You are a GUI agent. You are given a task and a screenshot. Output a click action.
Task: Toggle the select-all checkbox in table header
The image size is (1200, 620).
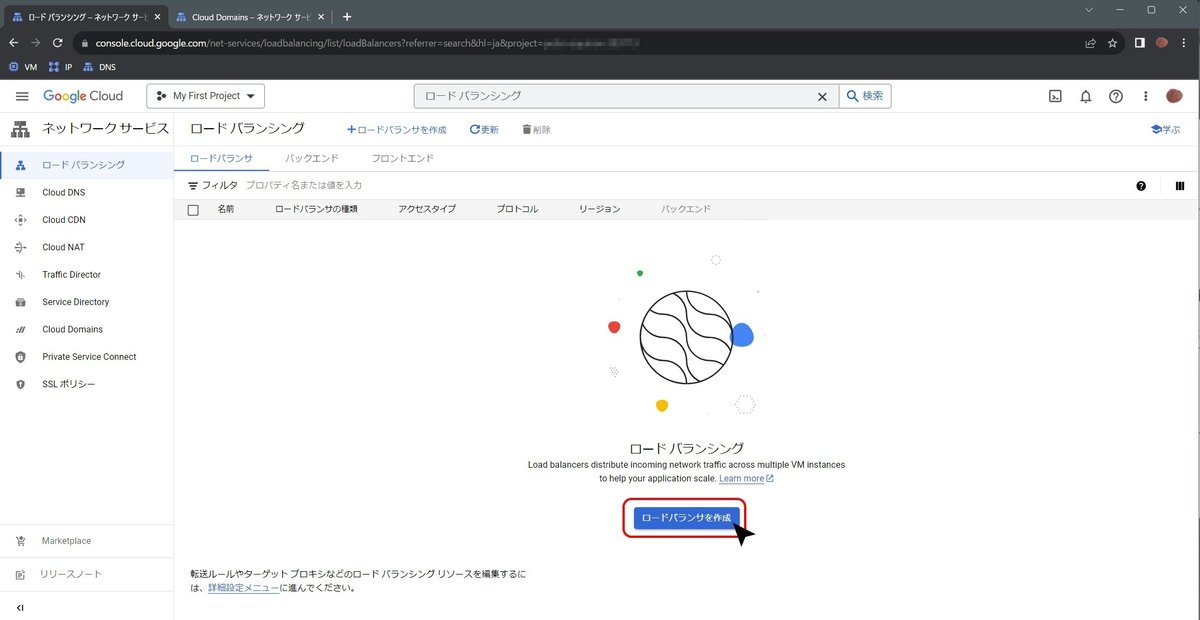tap(193, 210)
